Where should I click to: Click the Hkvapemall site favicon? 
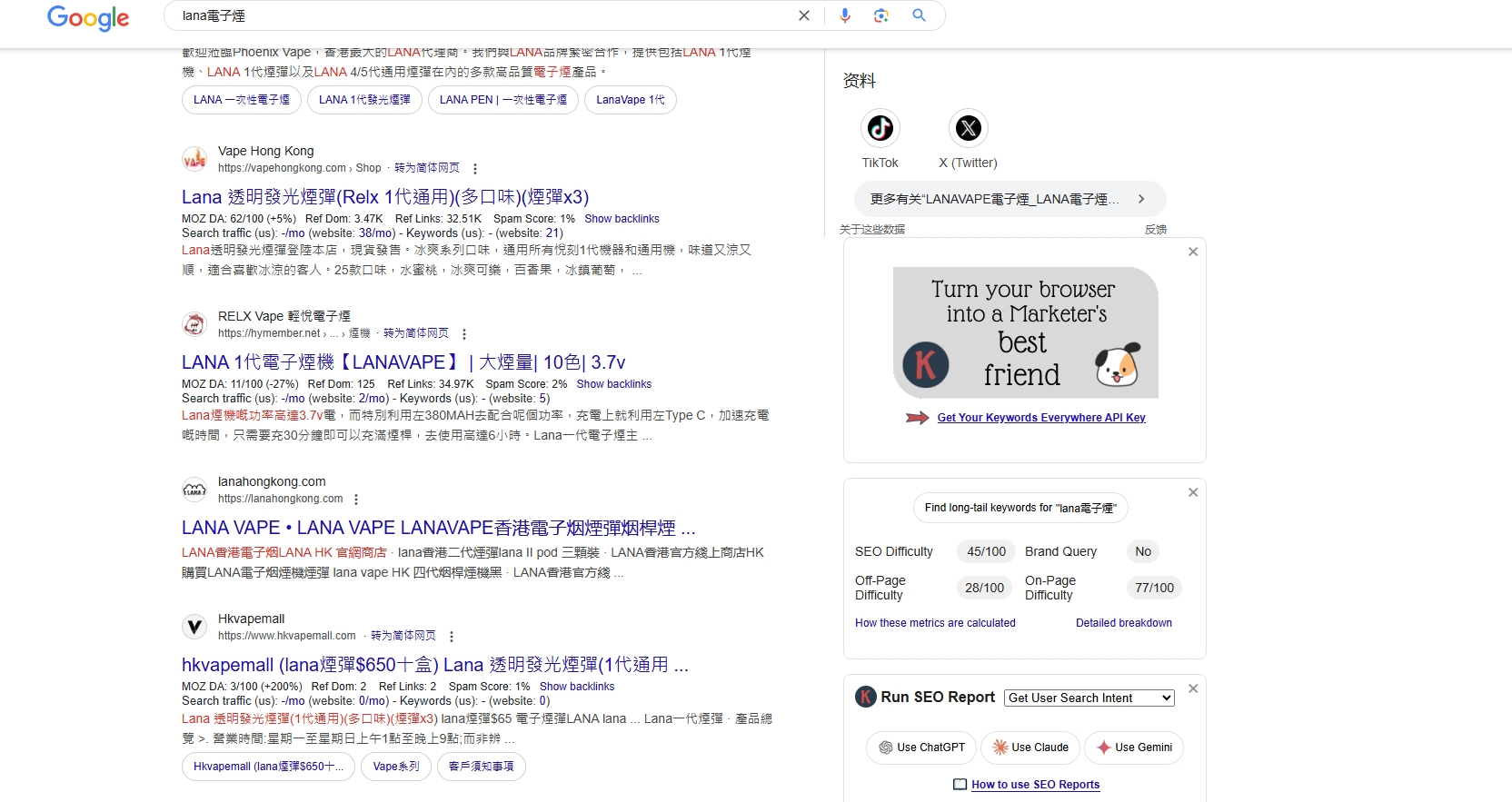tap(194, 627)
